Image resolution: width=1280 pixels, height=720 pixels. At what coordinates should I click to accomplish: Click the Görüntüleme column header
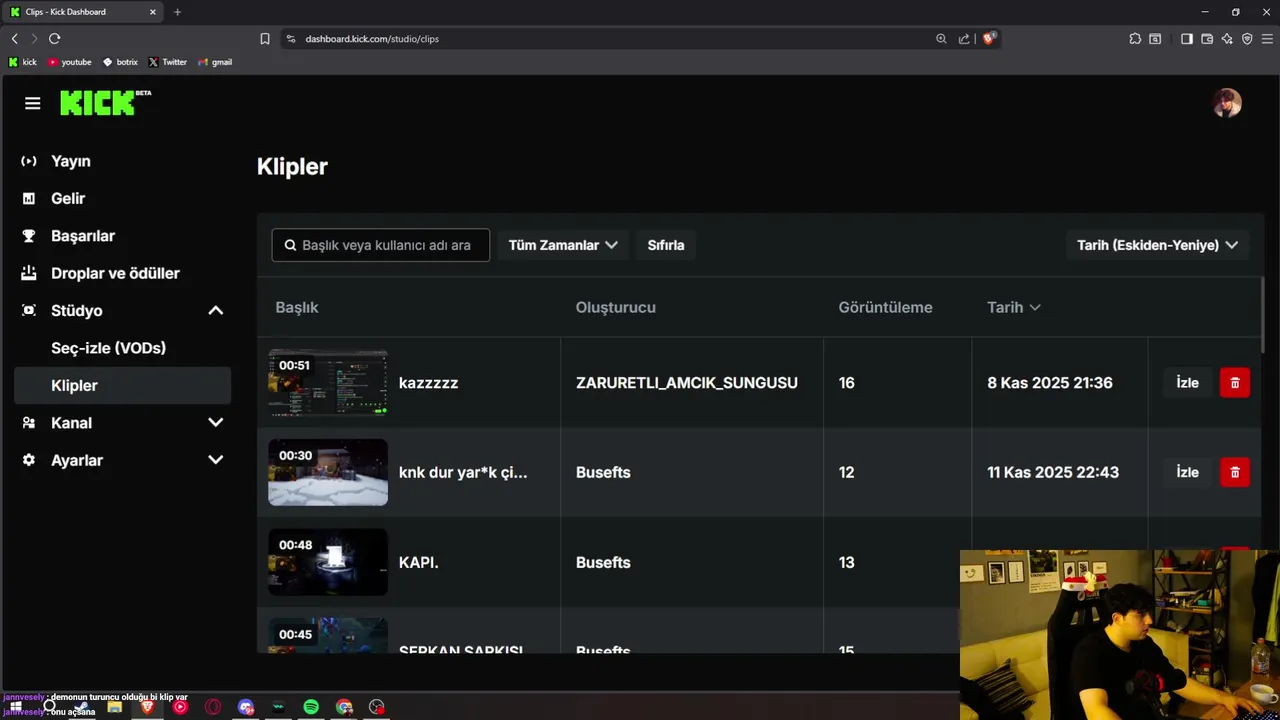885,307
